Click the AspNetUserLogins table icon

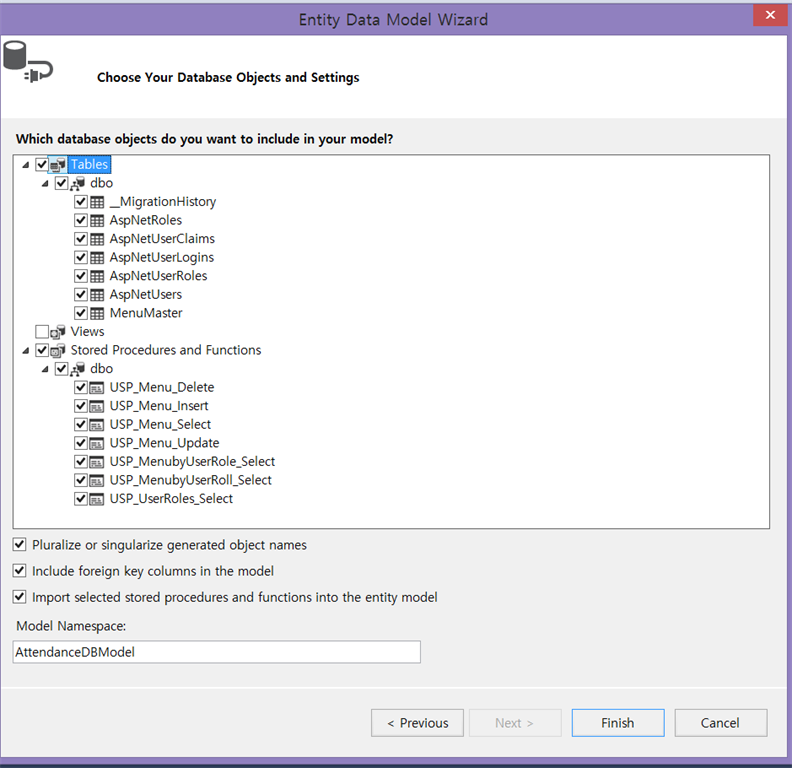point(97,258)
